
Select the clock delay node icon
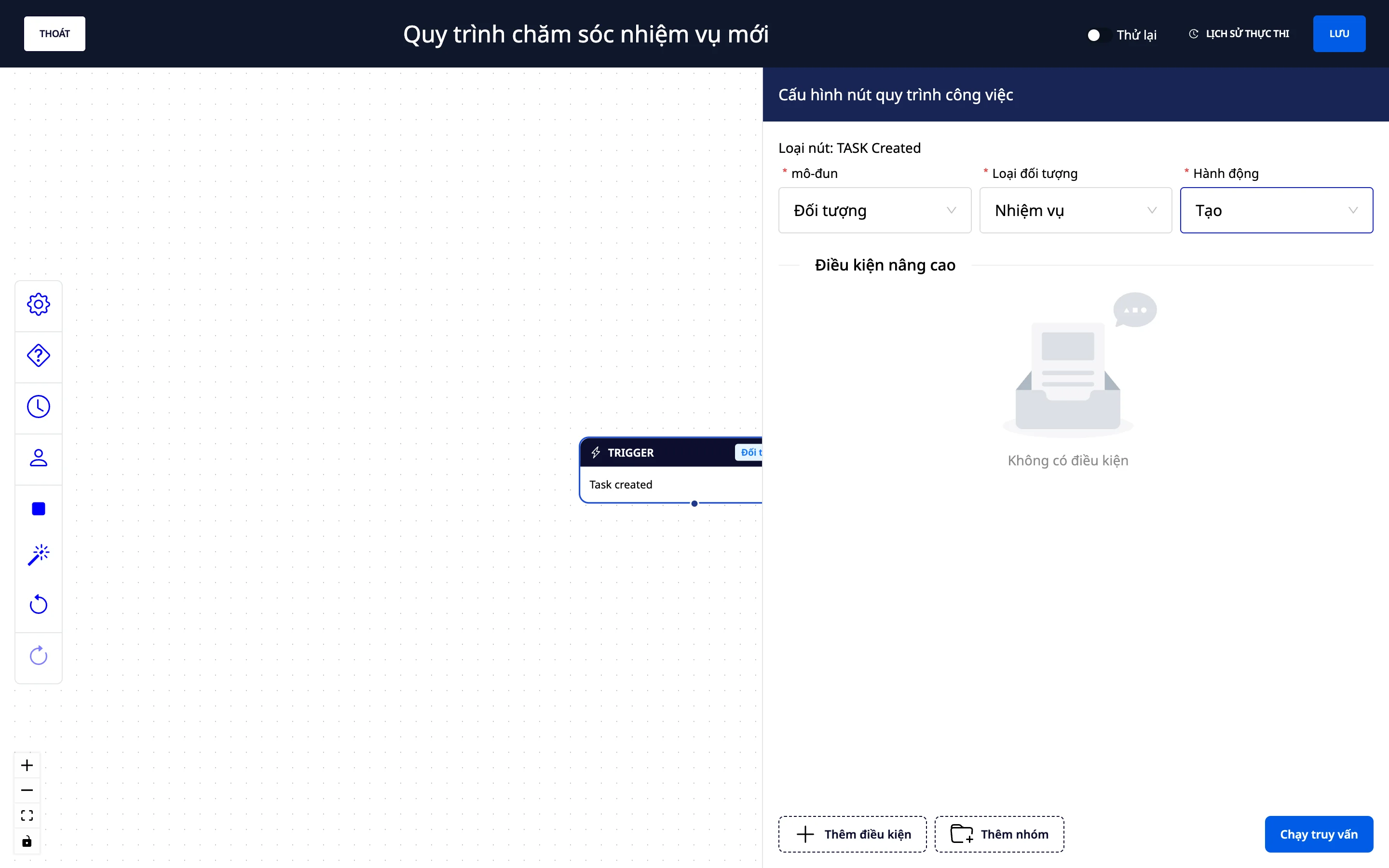click(x=39, y=407)
